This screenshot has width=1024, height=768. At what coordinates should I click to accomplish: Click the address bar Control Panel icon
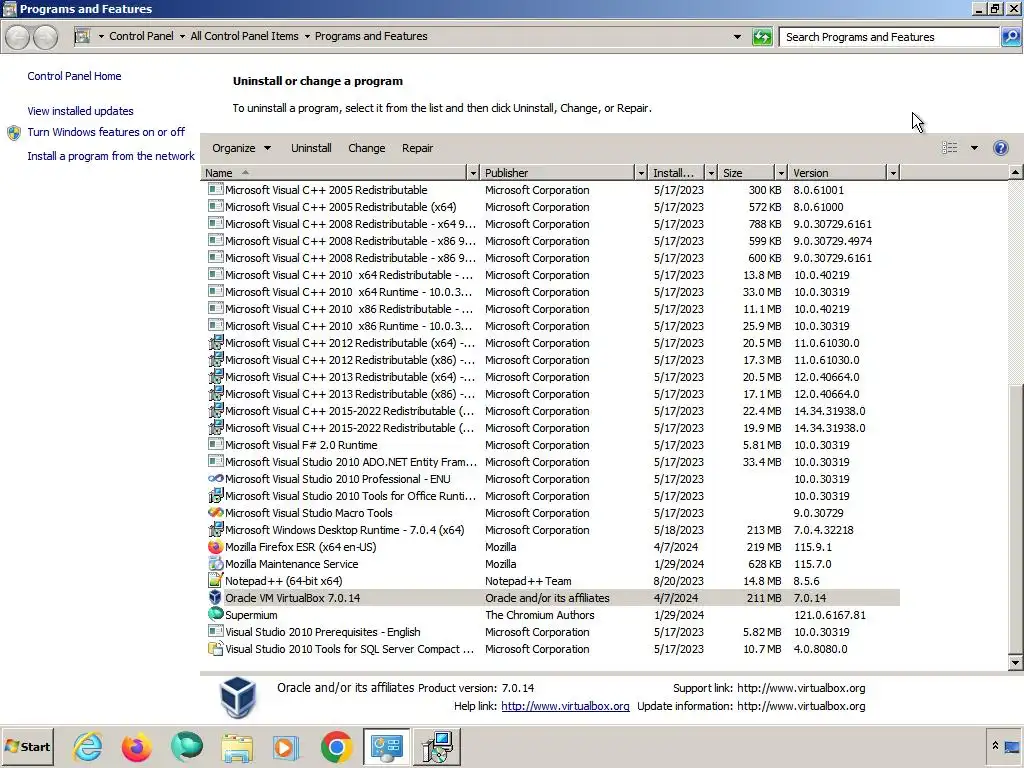coord(82,37)
